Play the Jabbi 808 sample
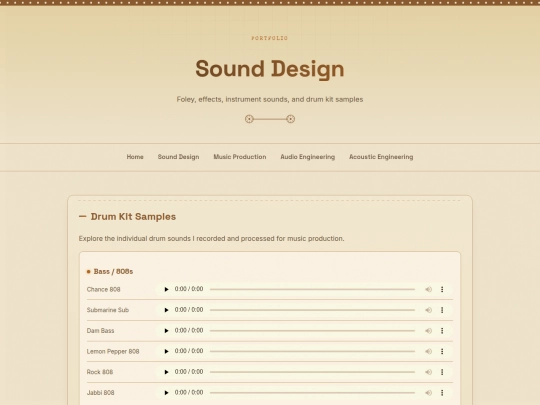This screenshot has width=540, height=405. coord(166,393)
